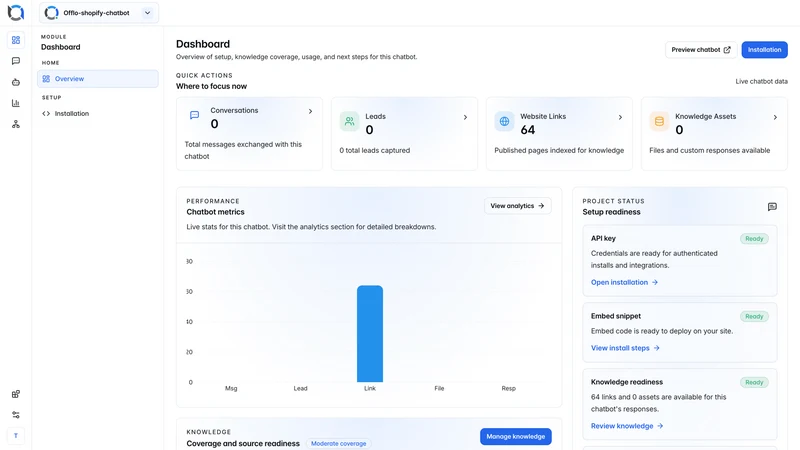The height and width of the screenshot is (450, 800).
Task: Select Overview in the Home menu
Action: pos(97,79)
